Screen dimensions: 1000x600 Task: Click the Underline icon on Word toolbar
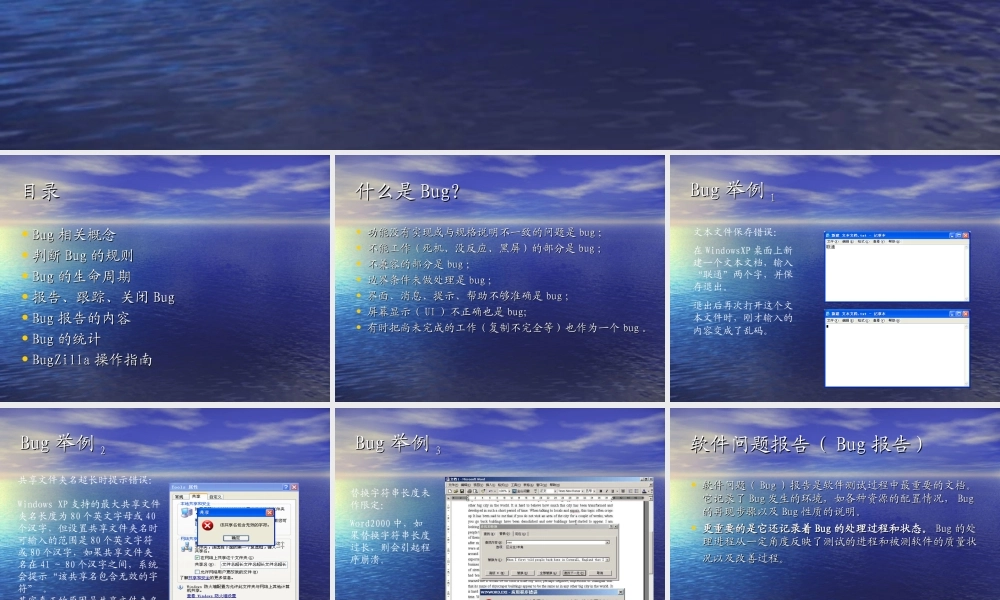tap(613, 491)
